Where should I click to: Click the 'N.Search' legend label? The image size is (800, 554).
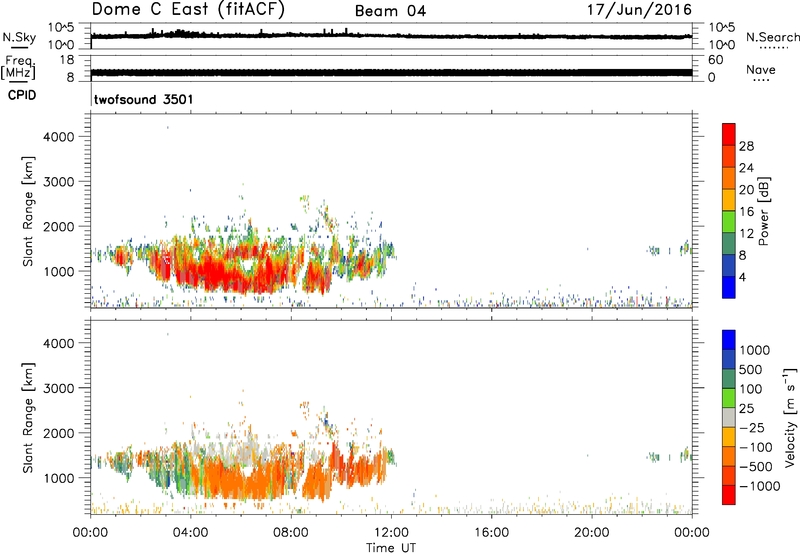(x=772, y=37)
